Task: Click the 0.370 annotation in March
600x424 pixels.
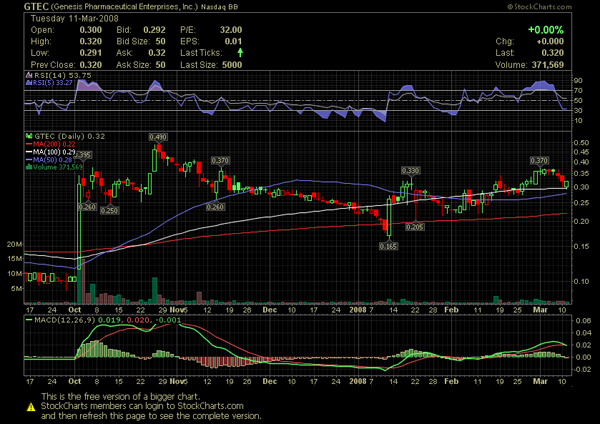Action: click(539, 161)
